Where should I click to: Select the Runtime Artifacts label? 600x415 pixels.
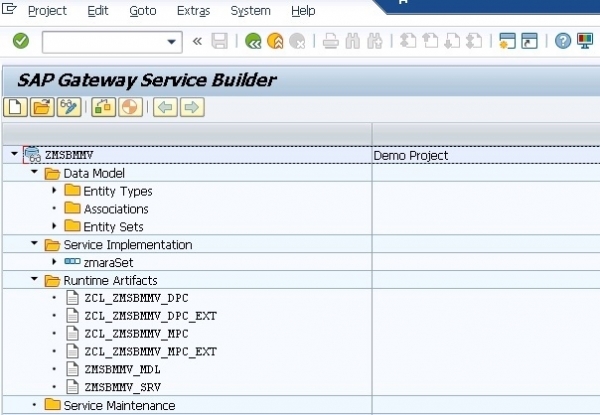point(110,280)
